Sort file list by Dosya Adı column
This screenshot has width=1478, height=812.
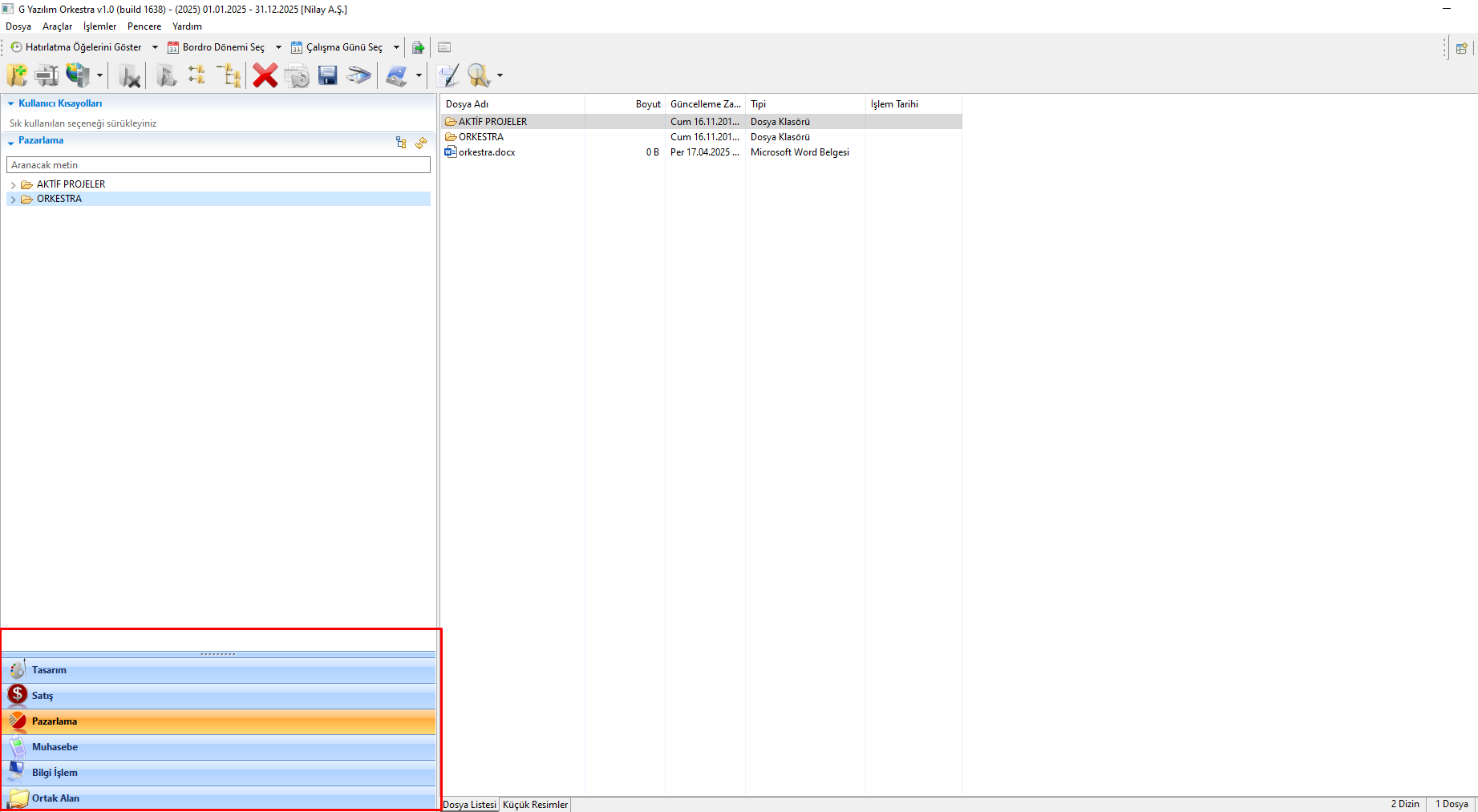pyautogui.click(x=512, y=104)
